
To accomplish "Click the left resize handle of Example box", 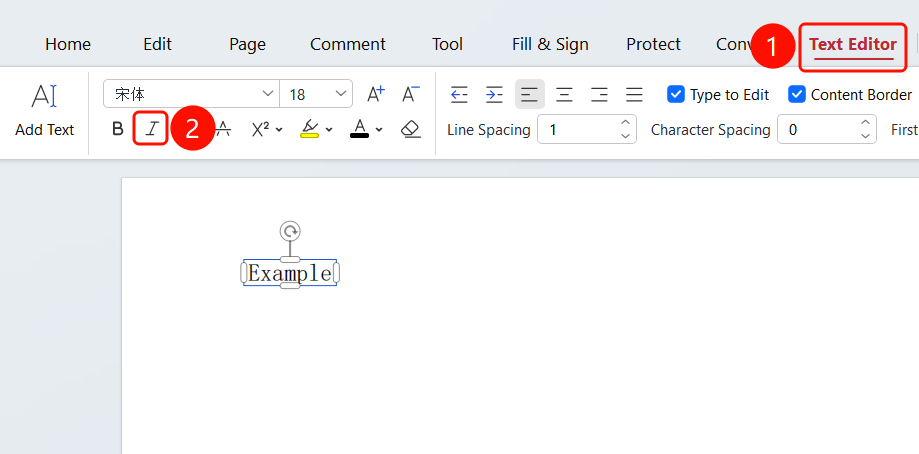I will click(244, 273).
